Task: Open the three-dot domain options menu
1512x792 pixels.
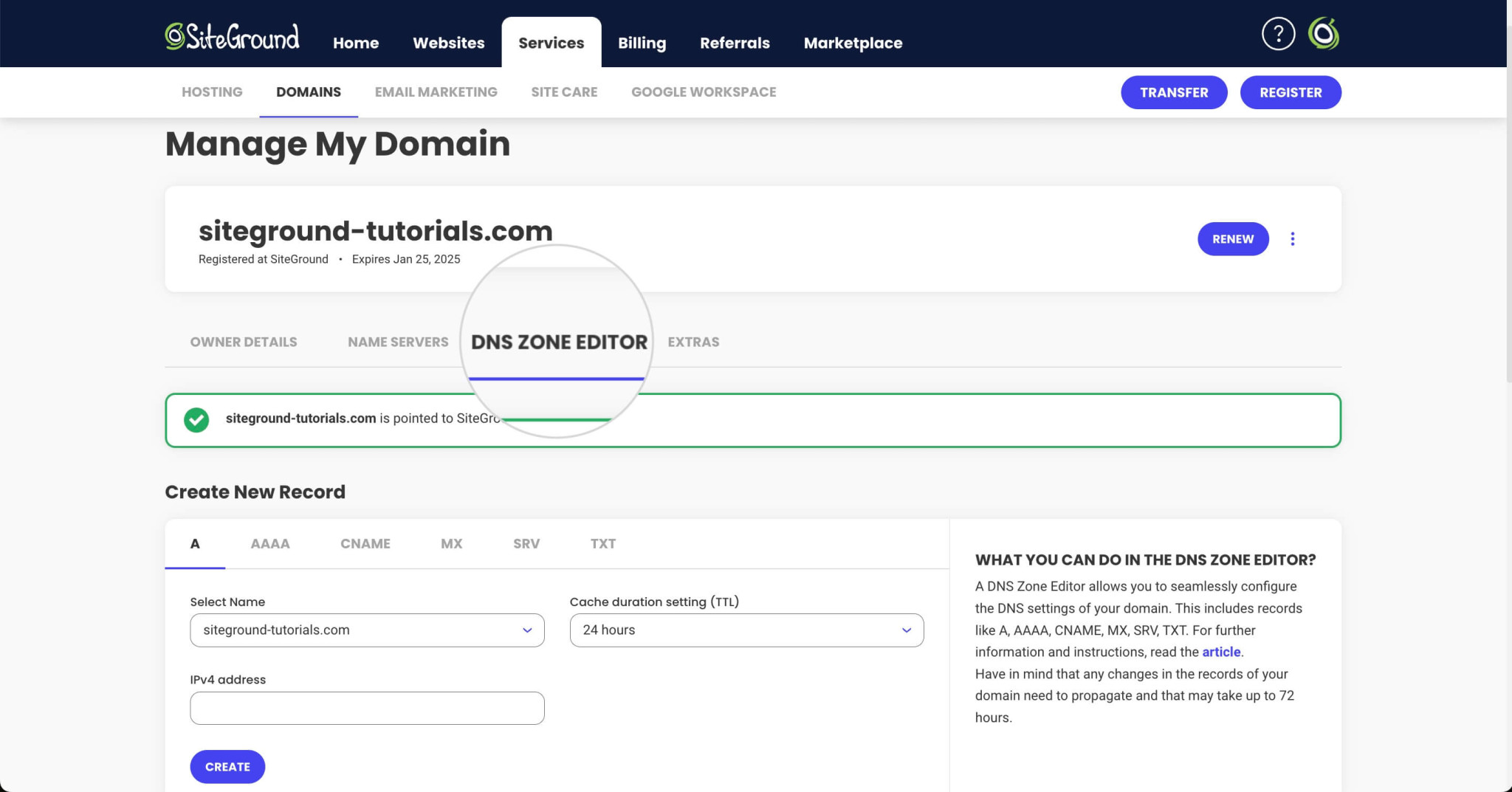Action: tap(1292, 239)
